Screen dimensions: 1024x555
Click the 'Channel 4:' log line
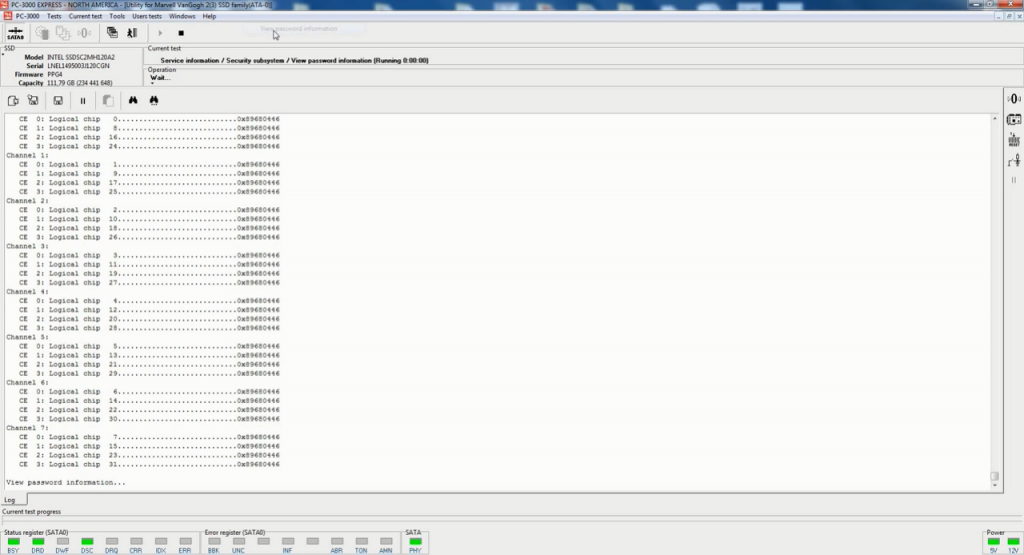point(27,292)
